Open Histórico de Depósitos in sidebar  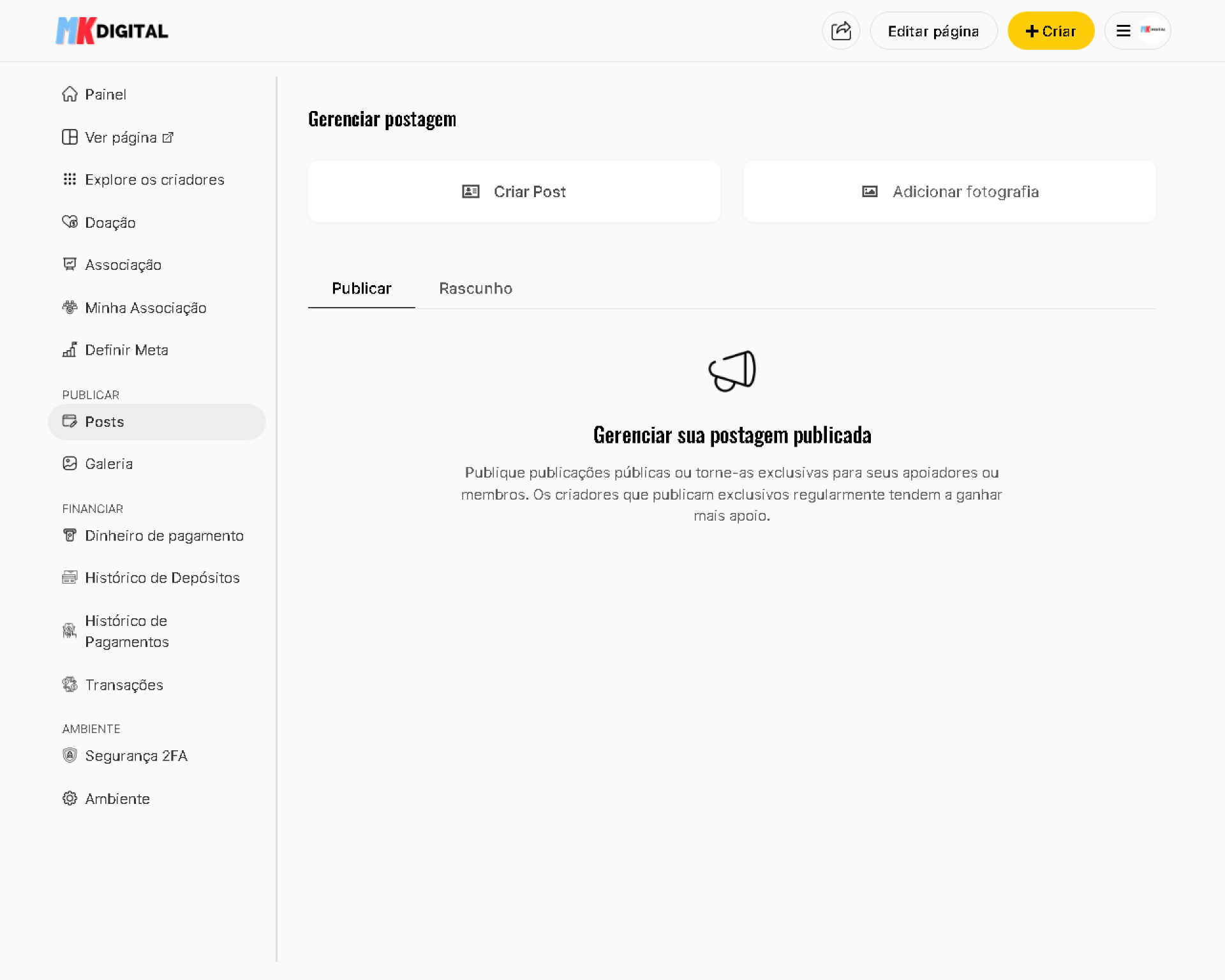click(162, 577)
